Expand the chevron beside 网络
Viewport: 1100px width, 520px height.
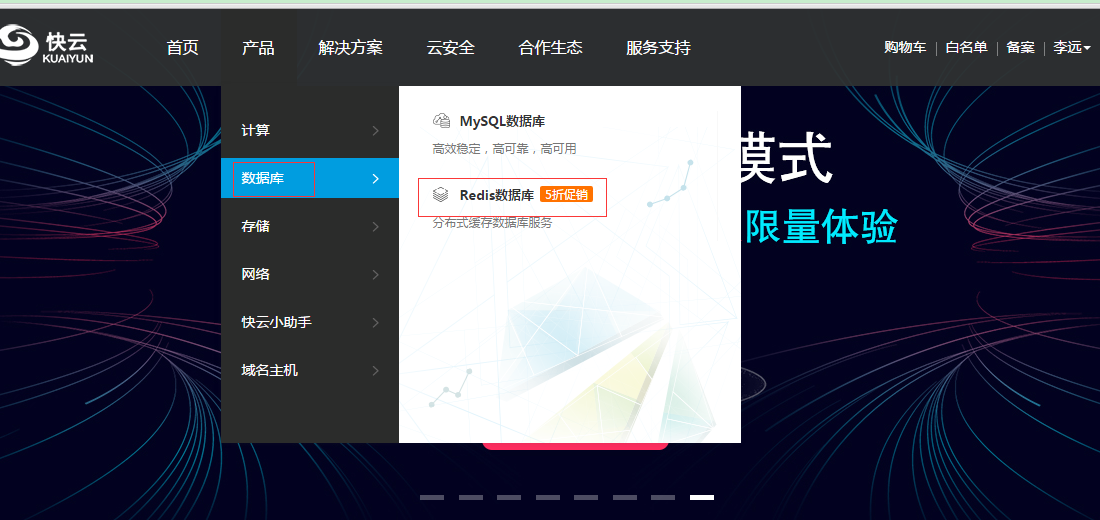point(376,274)
